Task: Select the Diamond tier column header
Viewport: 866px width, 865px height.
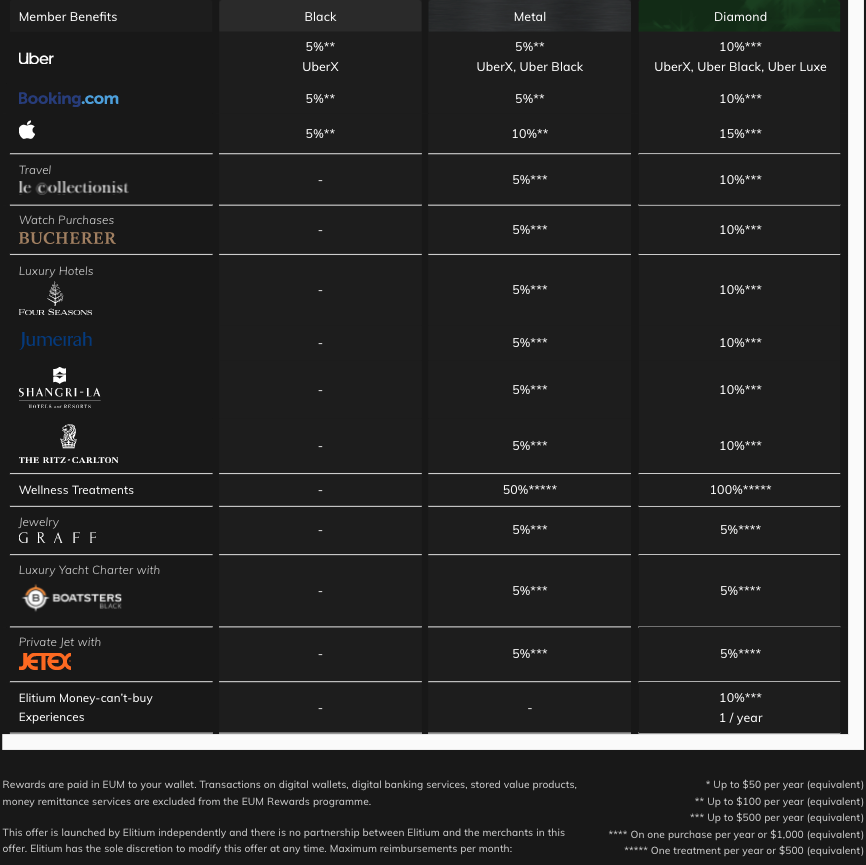Action: point(740,17)
